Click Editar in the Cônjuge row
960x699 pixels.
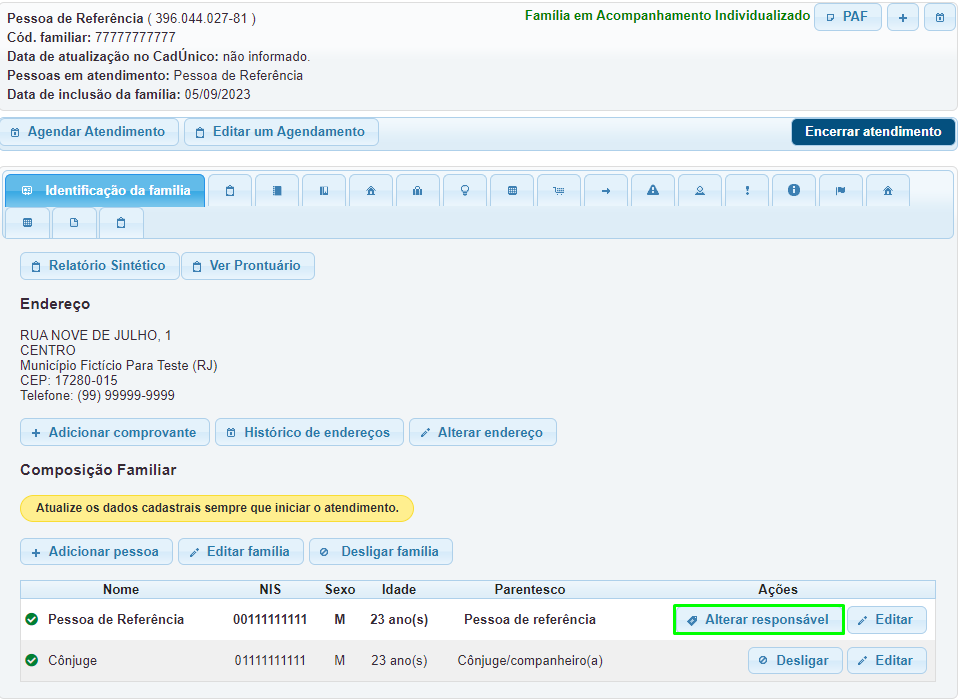887,660
